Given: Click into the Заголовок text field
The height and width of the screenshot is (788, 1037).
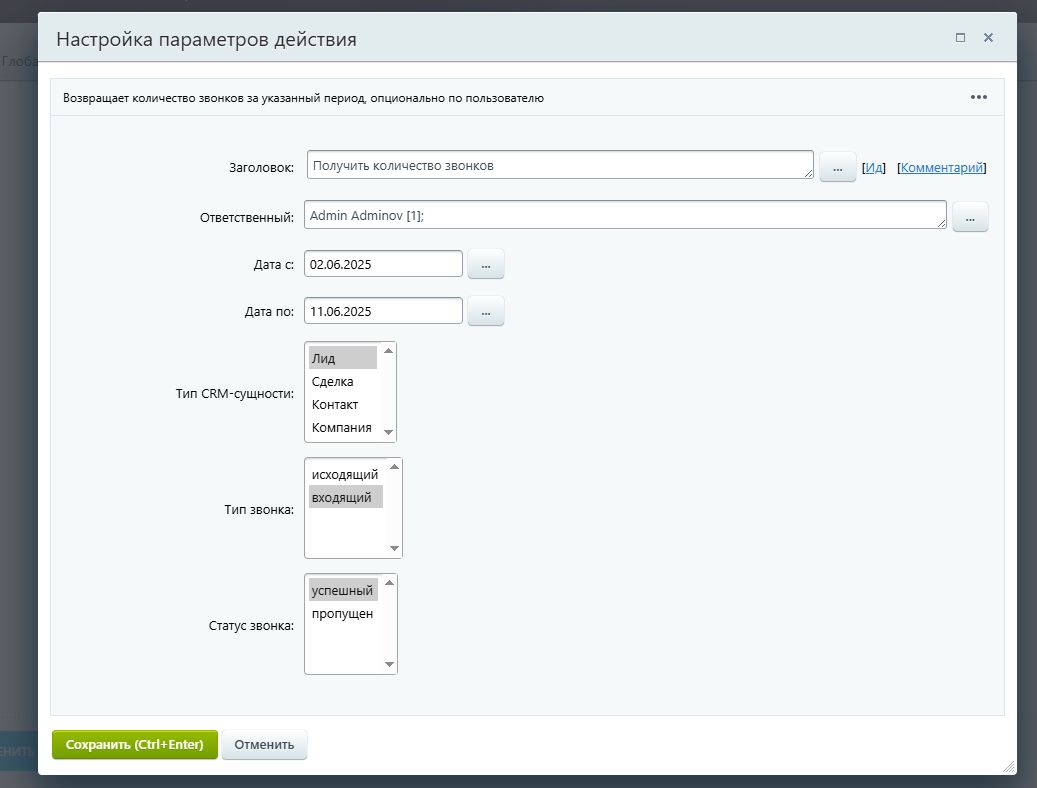Looking at the screenshot, I should [x=560, y=166].
